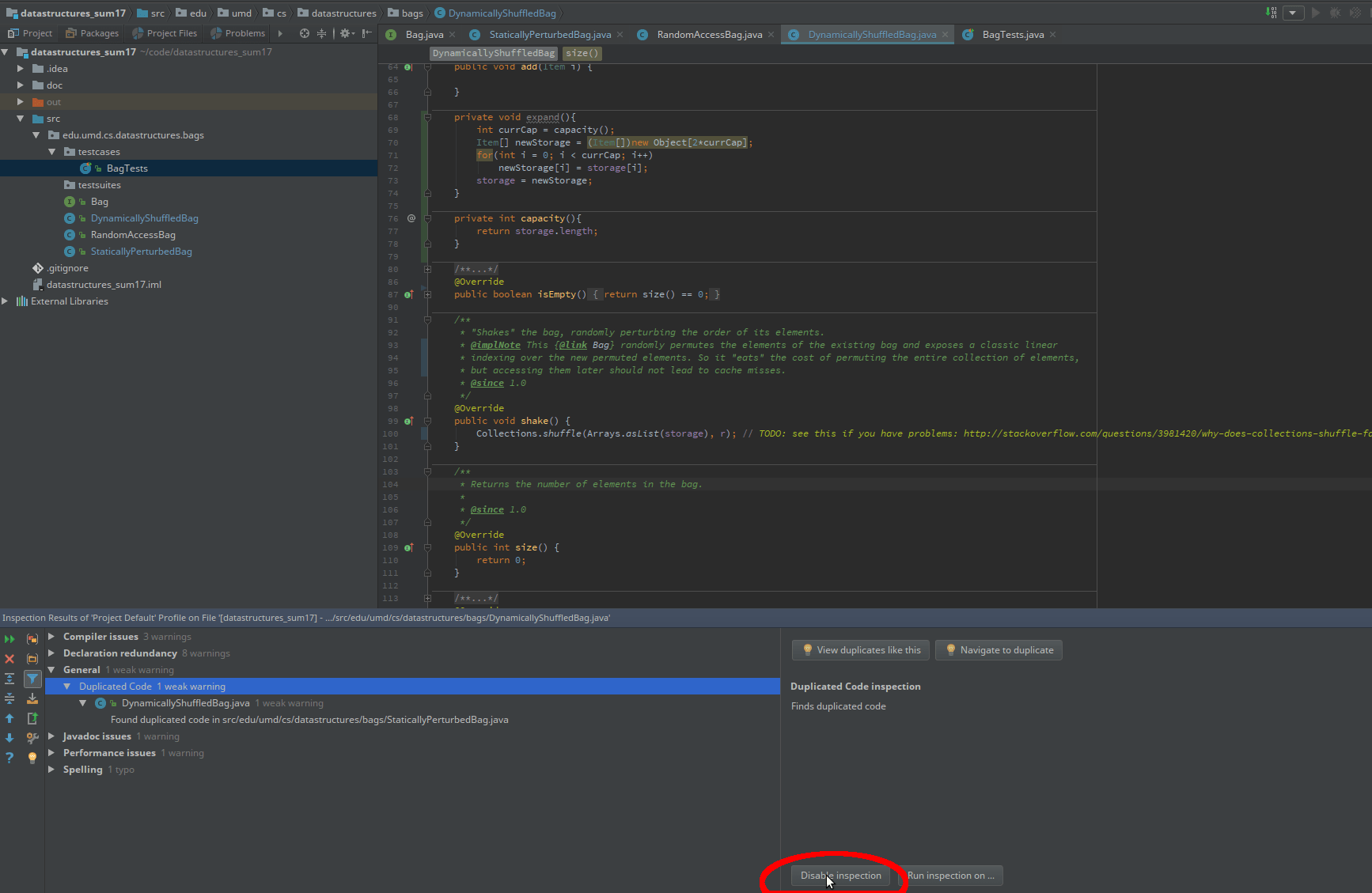Switch to the BagTests.java editor tab
The height and width of the screenshot is (893, 1372).
pos(1013,35)
